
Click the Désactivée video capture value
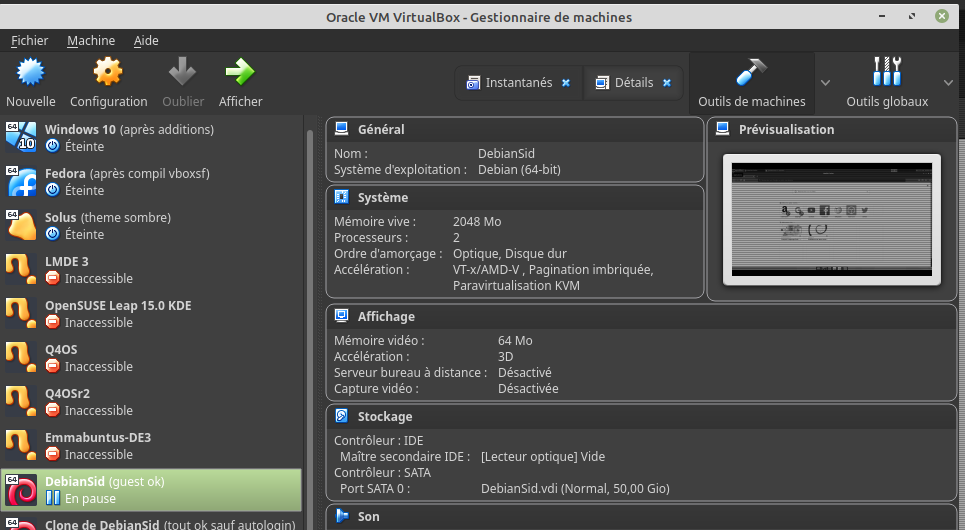tap(528, 388)
